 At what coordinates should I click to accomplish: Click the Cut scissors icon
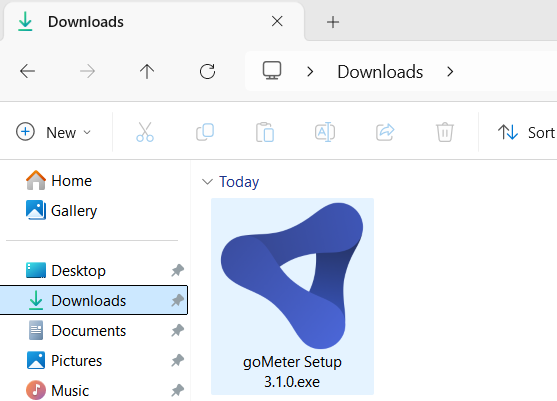tap(145, 132)
